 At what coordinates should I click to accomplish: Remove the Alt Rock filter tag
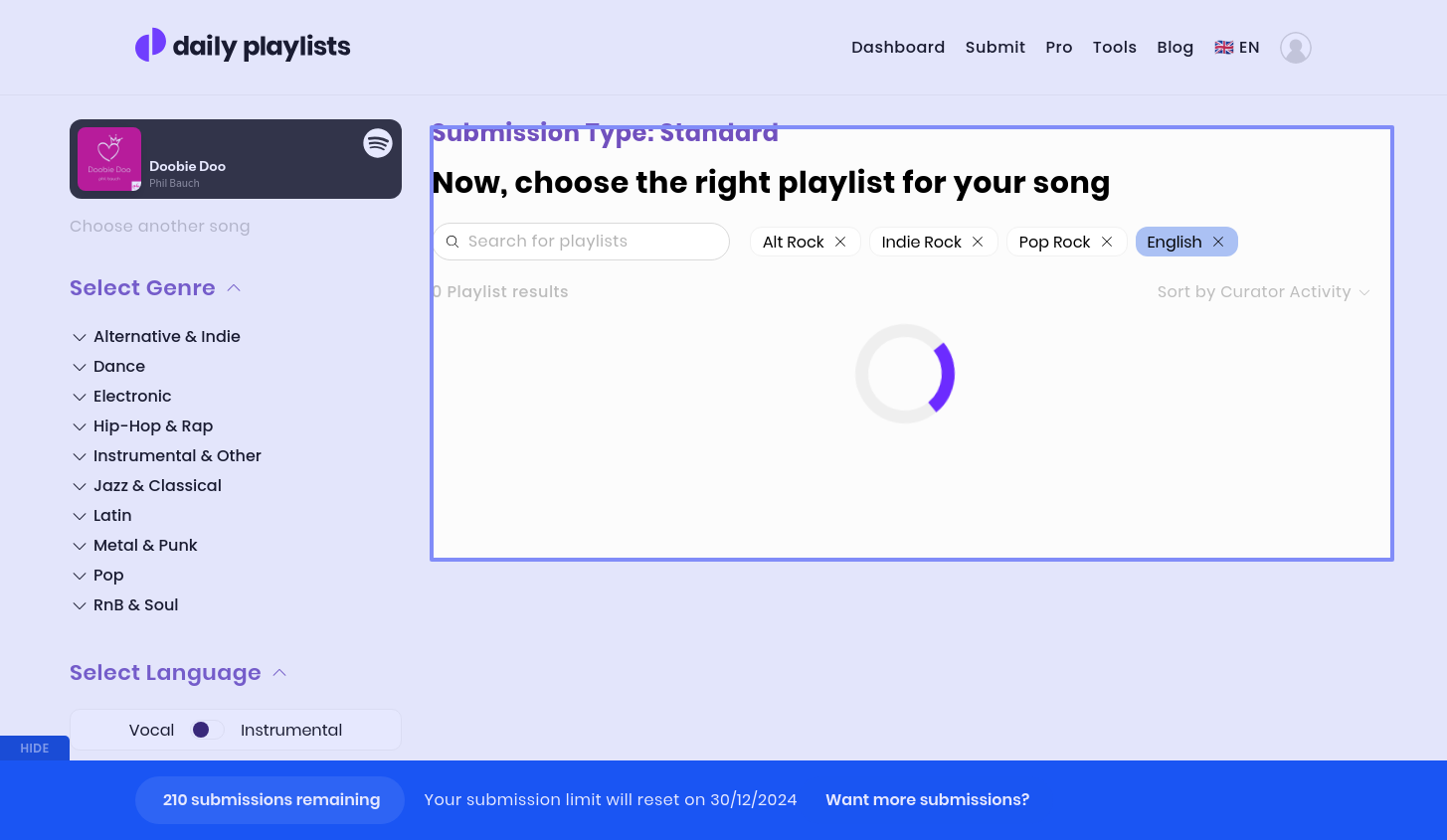pyautogui.click(x=840, y=242)
